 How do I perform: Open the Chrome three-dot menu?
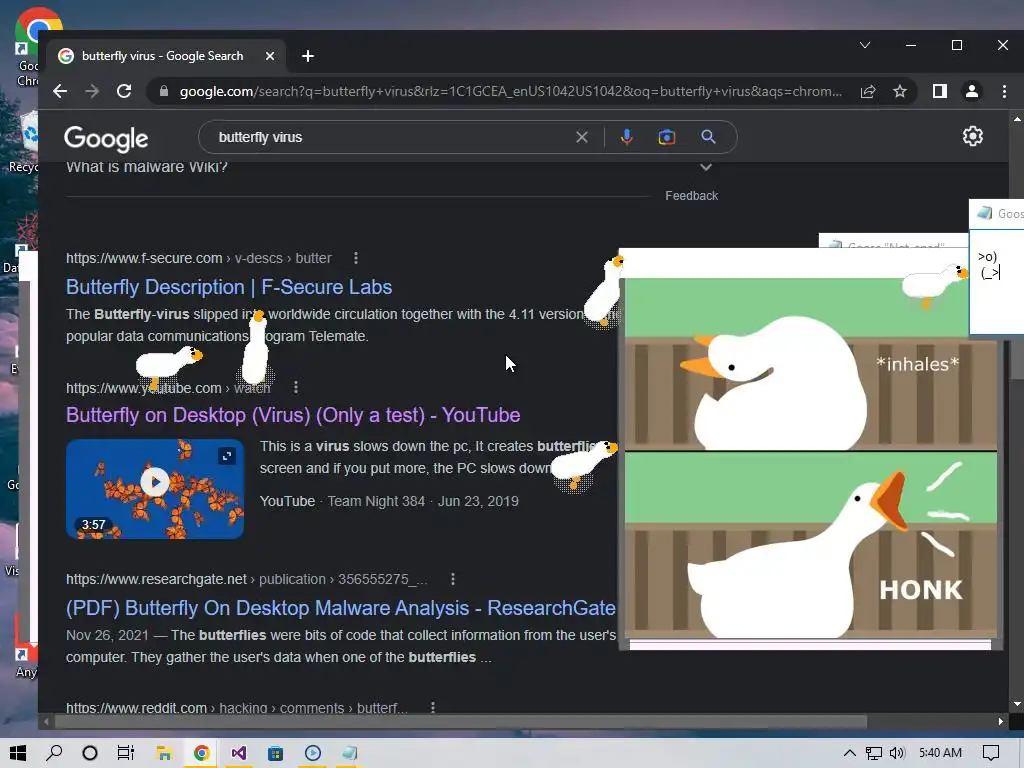[x=1004, y=91]
